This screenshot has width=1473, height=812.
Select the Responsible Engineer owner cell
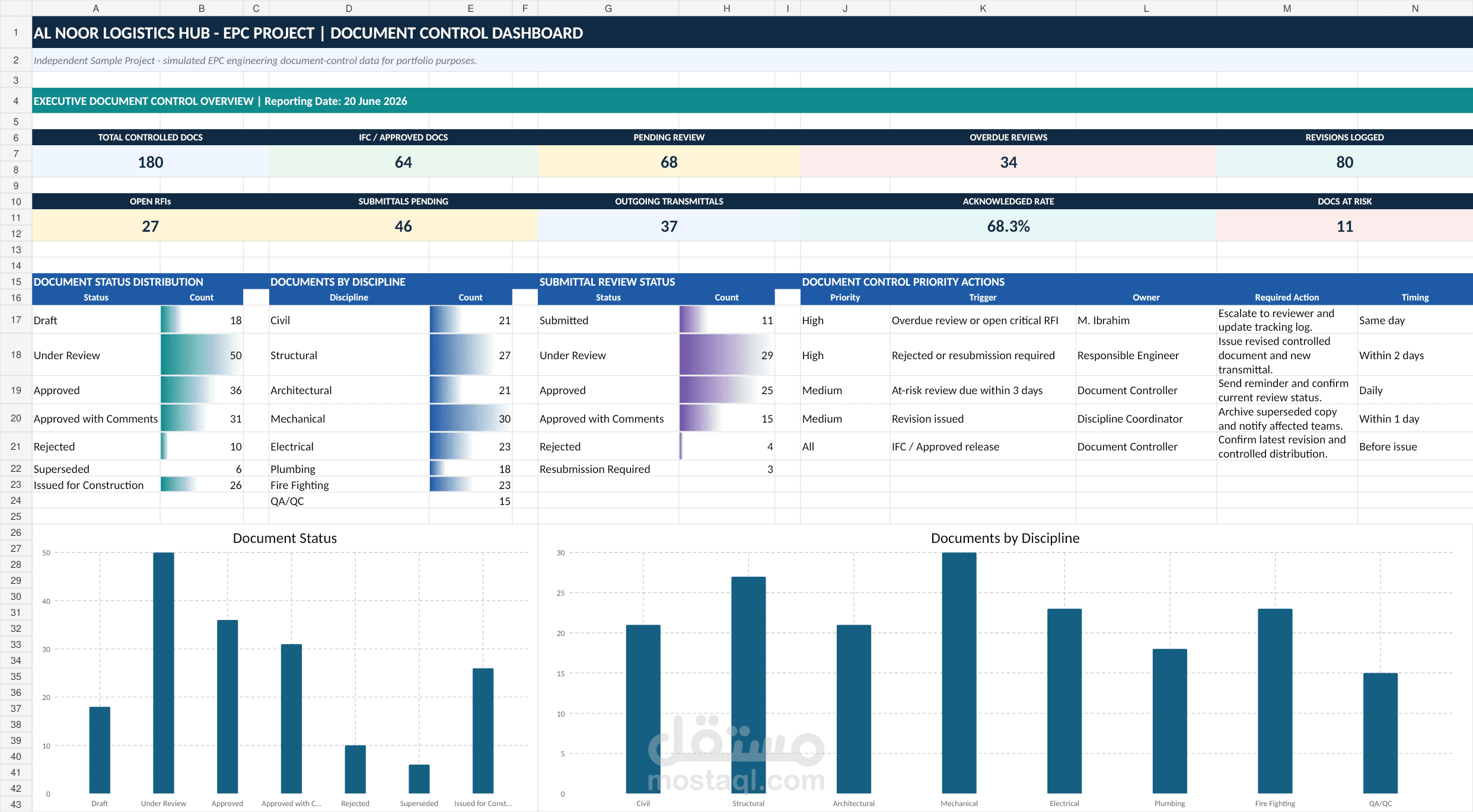(1146, 355)
